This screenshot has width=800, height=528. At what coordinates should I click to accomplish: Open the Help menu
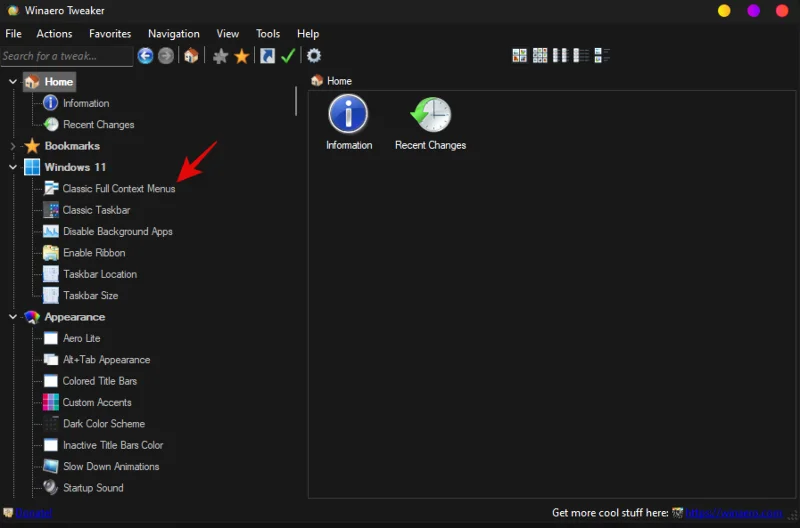click(x=308, y=34)
